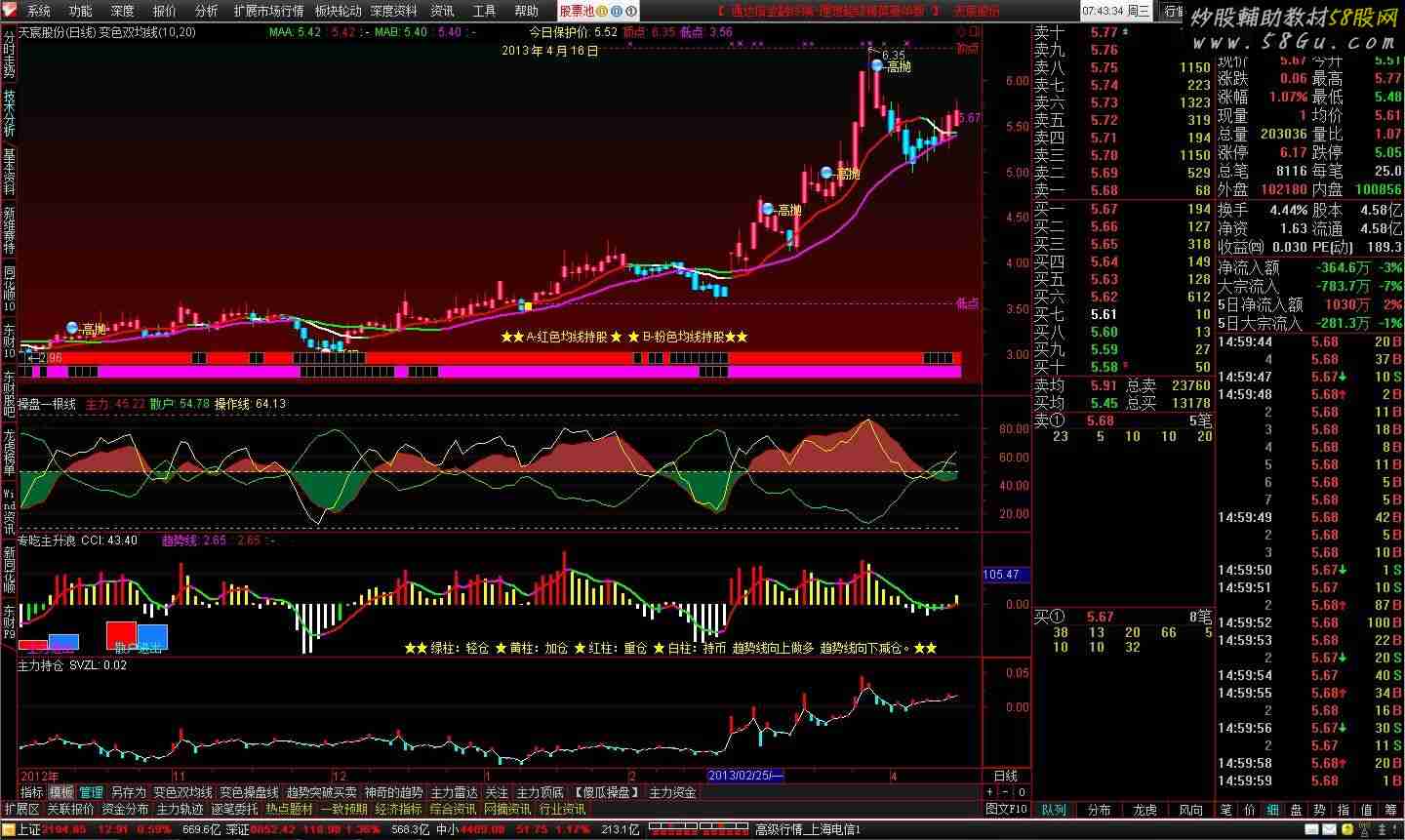Image resolution: width=1405 pixels, height=840 pixels.
Task: Select the 变色双均线 template
Action: click(182, 792)
